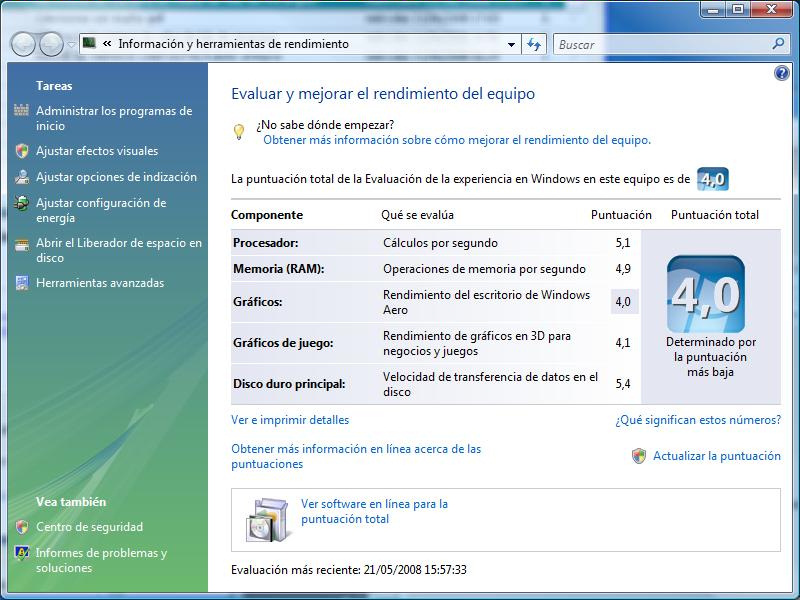This screenshot has width=800, height=600.
Task: Click the refresh icon beside address bar
Action: [534, 44]
